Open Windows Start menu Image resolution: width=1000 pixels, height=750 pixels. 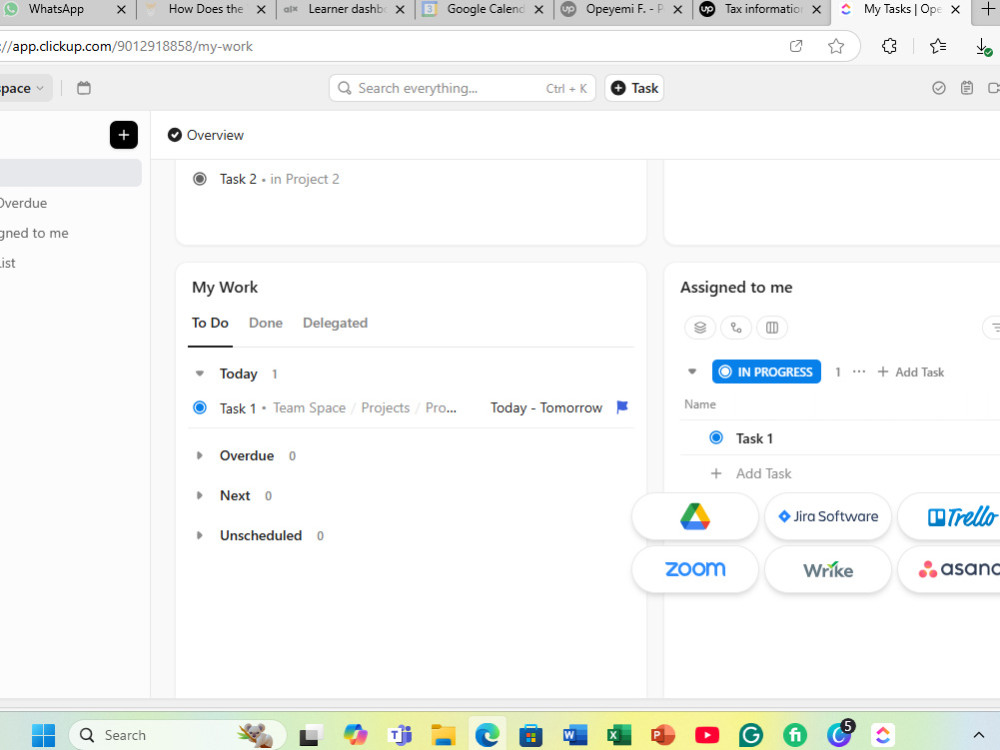point(43,735)
